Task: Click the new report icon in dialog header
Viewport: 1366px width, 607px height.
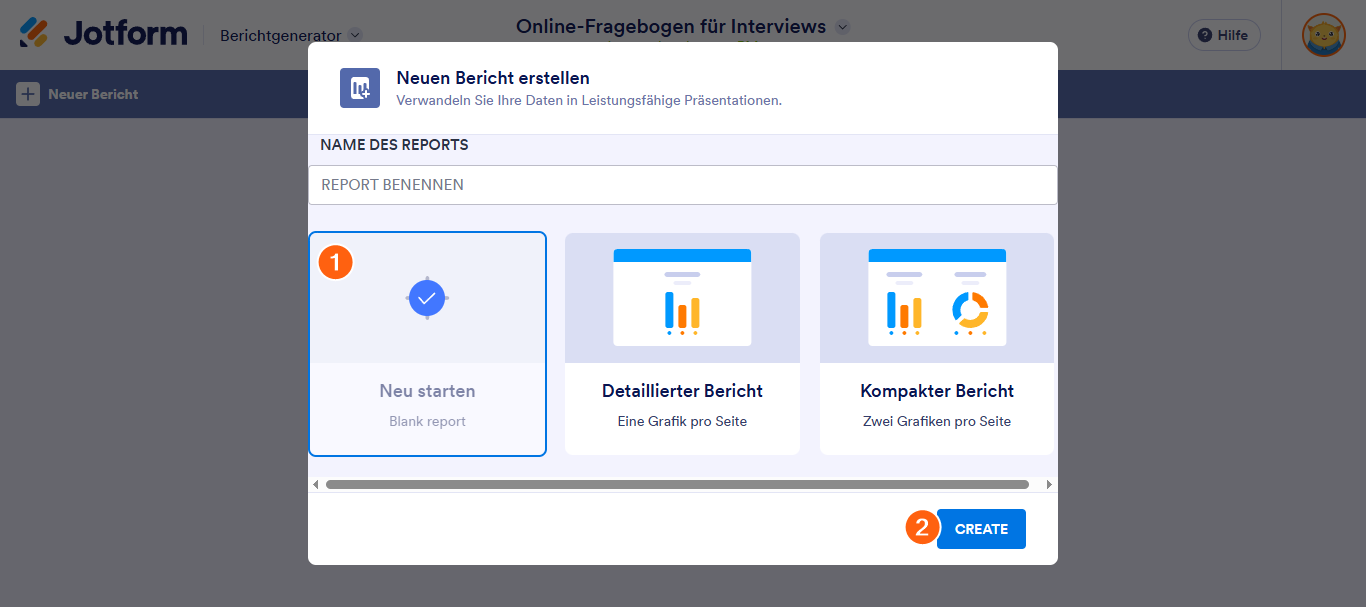Action: point(360,88)
